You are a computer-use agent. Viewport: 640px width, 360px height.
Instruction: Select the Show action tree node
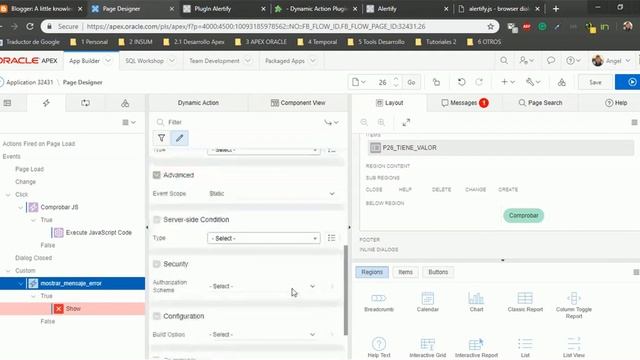(73, 309)
